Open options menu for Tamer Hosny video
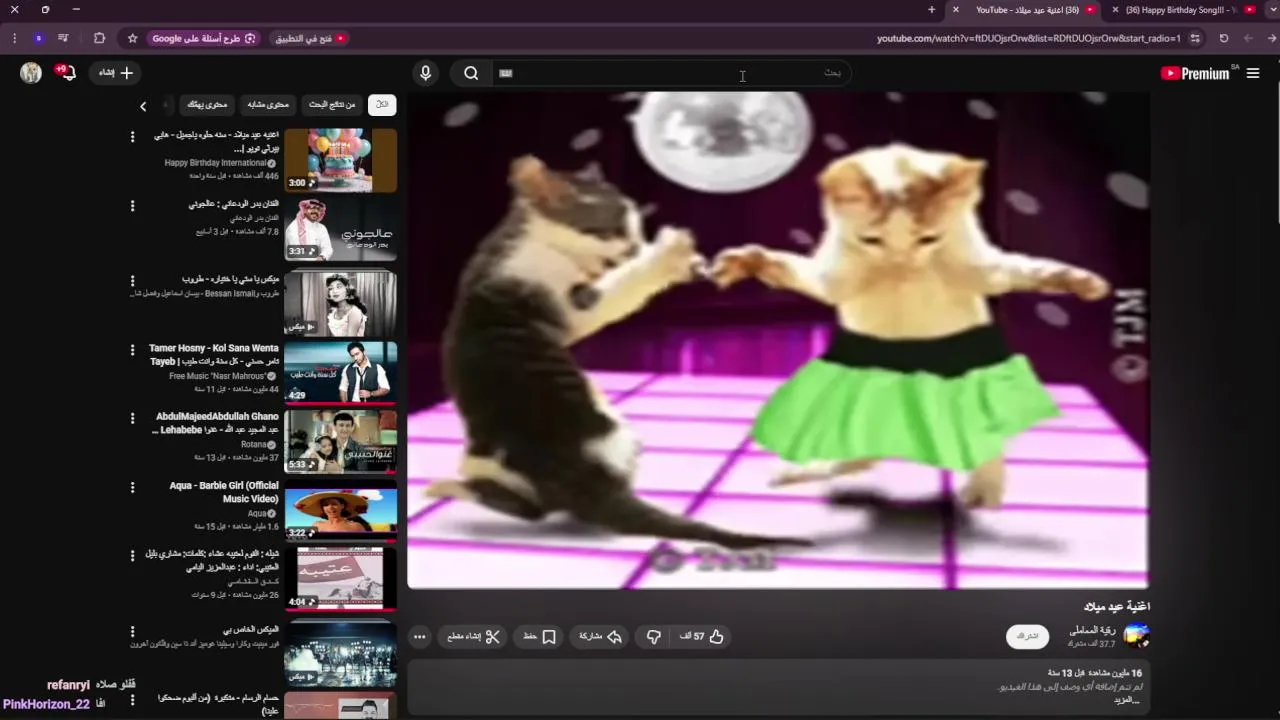This screenshot has width=1280, height=720. (x=132, y=350)
